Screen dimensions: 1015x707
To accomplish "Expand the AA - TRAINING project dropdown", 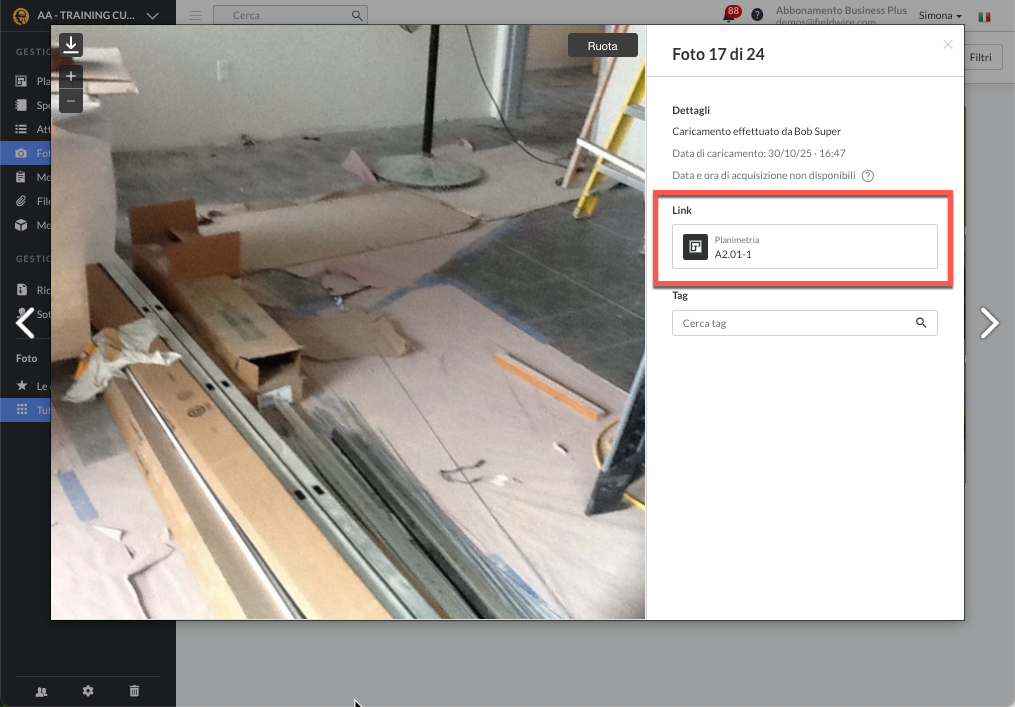I will [151, 16].
